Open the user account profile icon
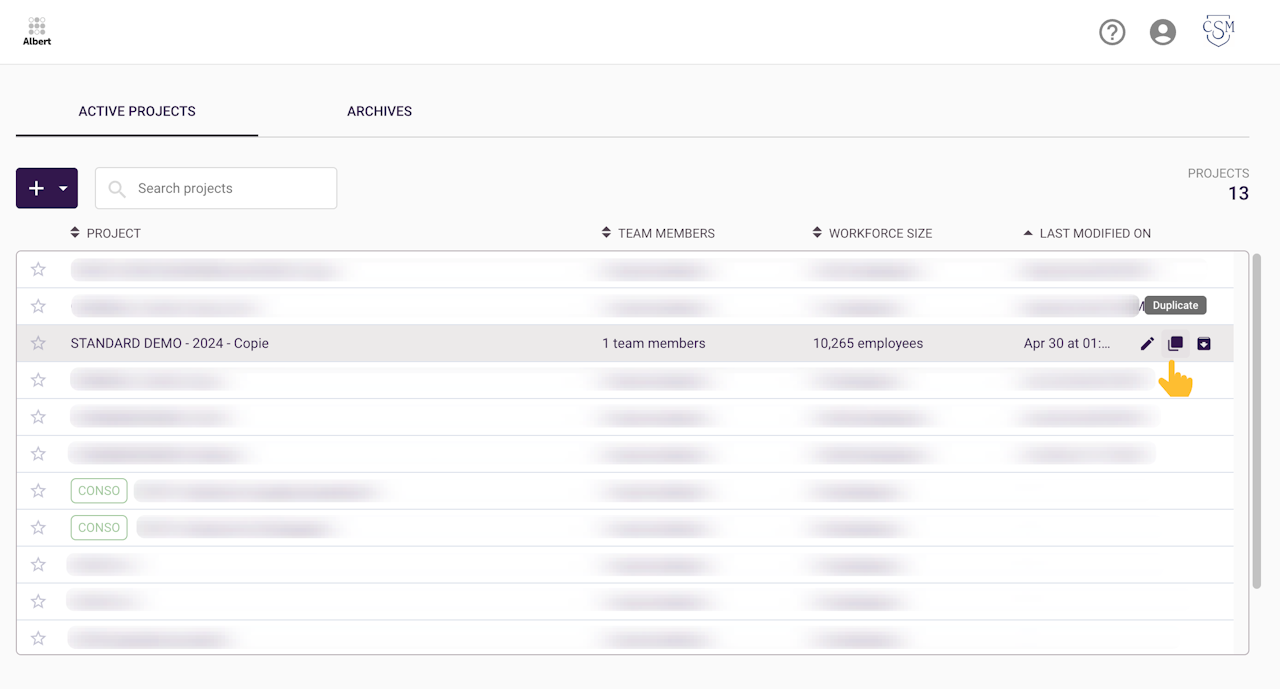 pyautogui.click(x=1163, y=33)
